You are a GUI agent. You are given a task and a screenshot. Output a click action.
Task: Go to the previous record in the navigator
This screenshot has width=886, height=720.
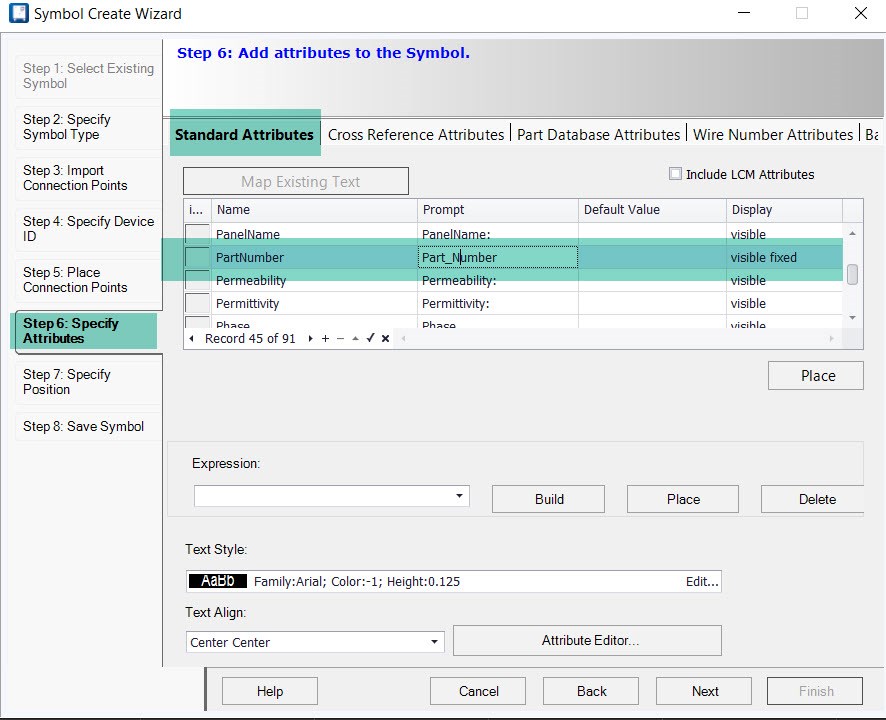tap(190, 338)
